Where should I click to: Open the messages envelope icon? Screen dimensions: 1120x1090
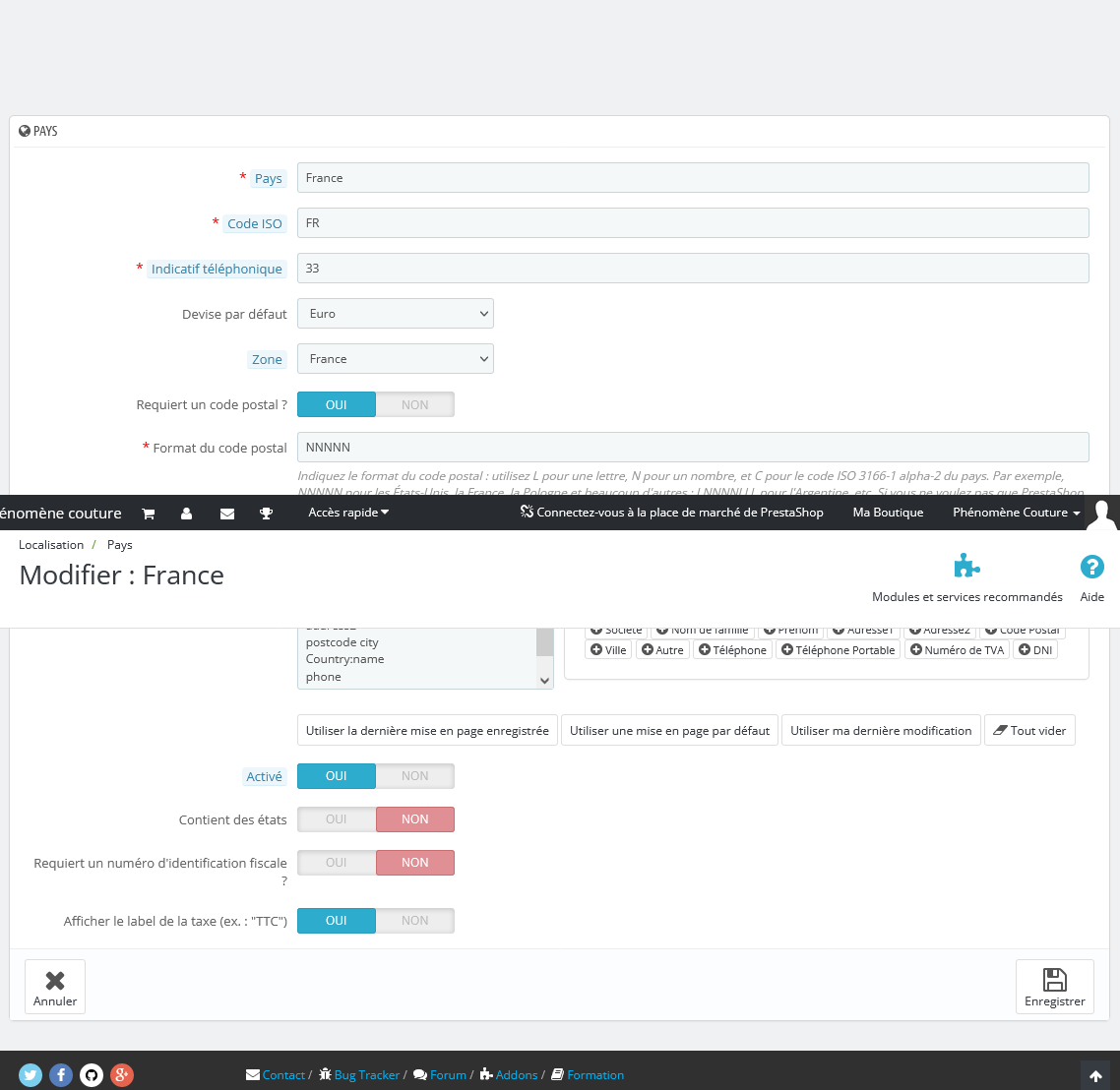pos(227,514)
